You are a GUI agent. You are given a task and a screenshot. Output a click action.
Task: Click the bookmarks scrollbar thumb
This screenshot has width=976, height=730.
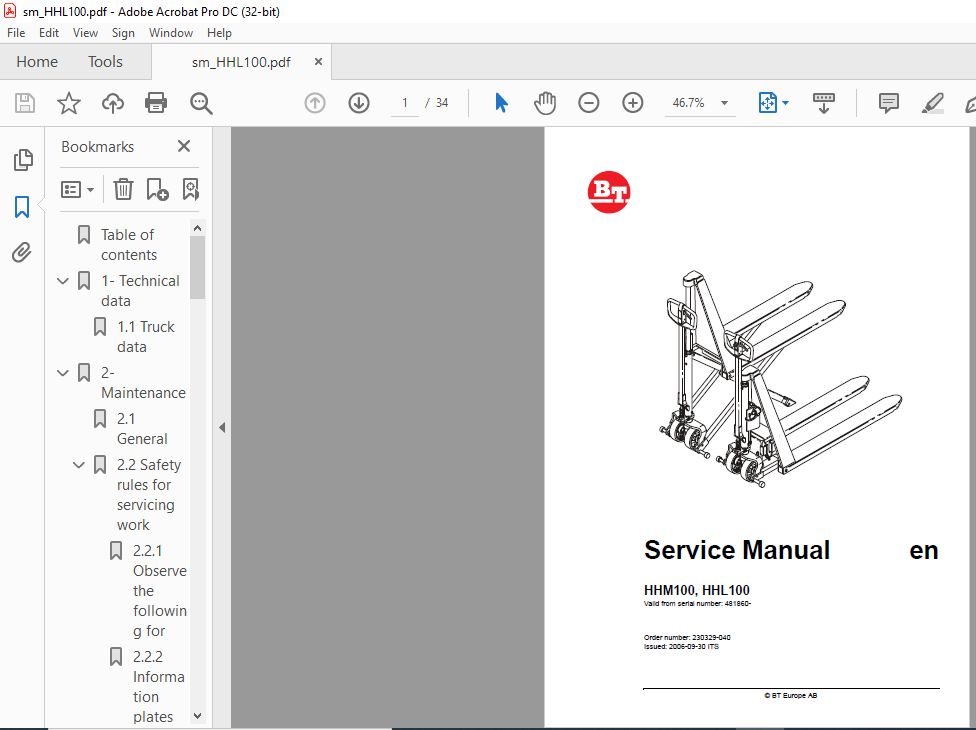(197, 268)
